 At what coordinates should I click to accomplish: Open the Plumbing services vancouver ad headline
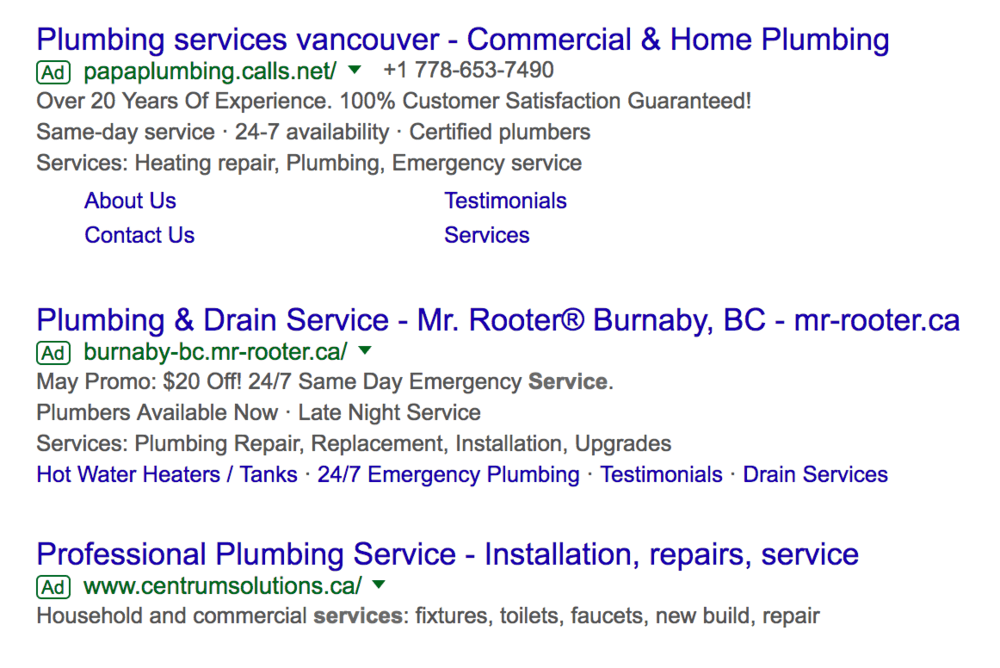(462, 40)
